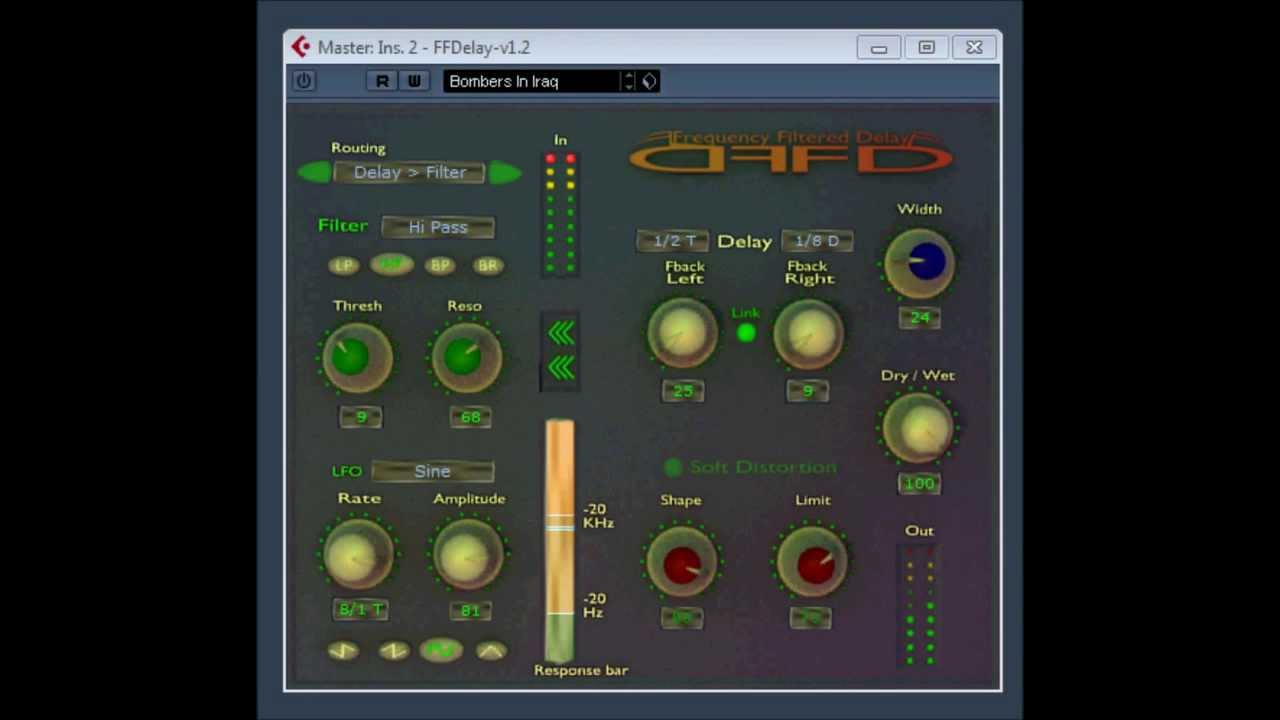Click the DFFD Frequency Filtered Delay logo
The height and width of the screenshot is (720, 1280).
point(790,152)
